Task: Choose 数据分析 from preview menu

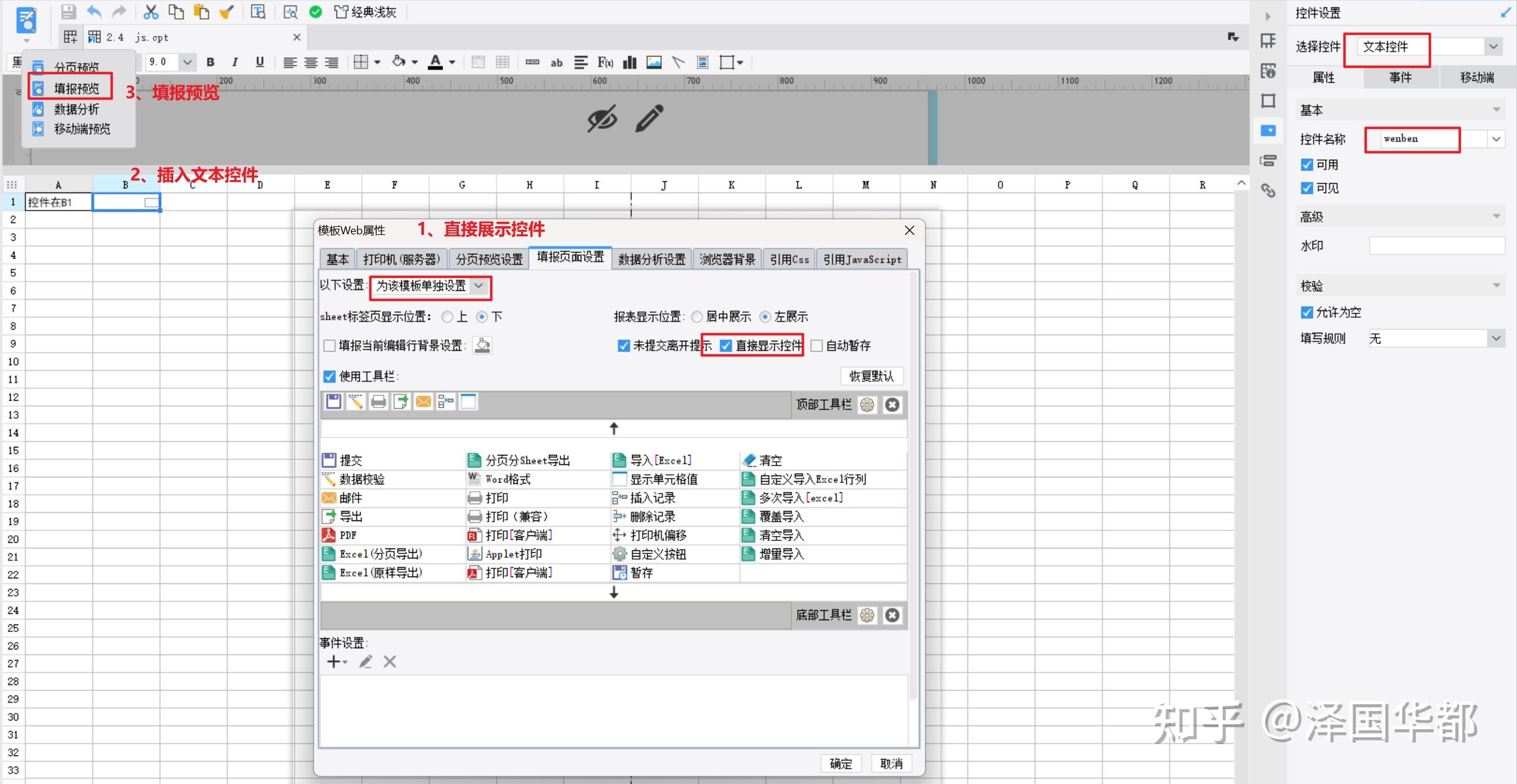Action: [x=76, y=110]
